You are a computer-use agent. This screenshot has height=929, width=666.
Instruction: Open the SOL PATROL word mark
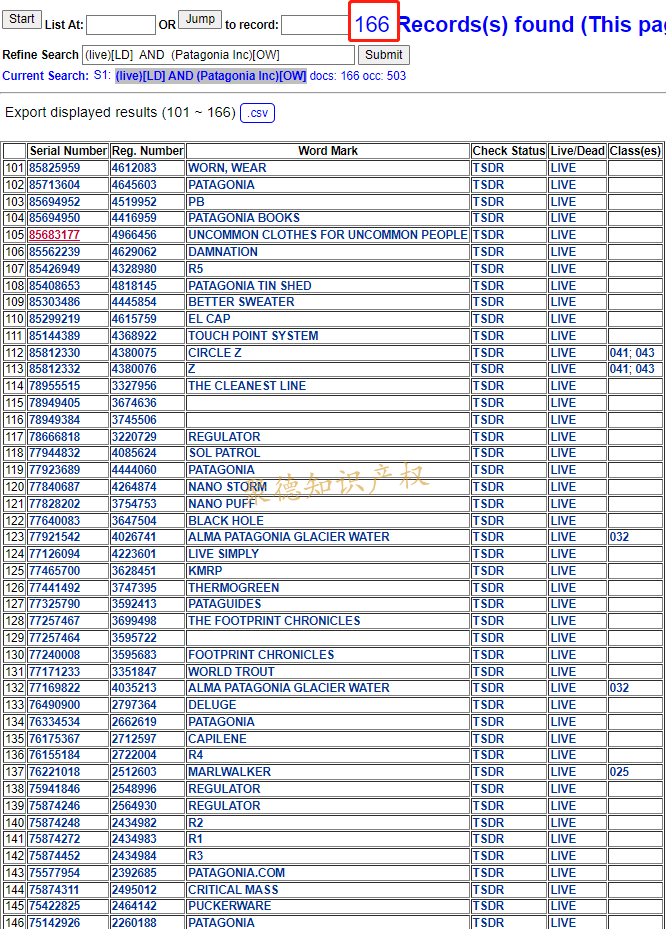pos(224,453)
